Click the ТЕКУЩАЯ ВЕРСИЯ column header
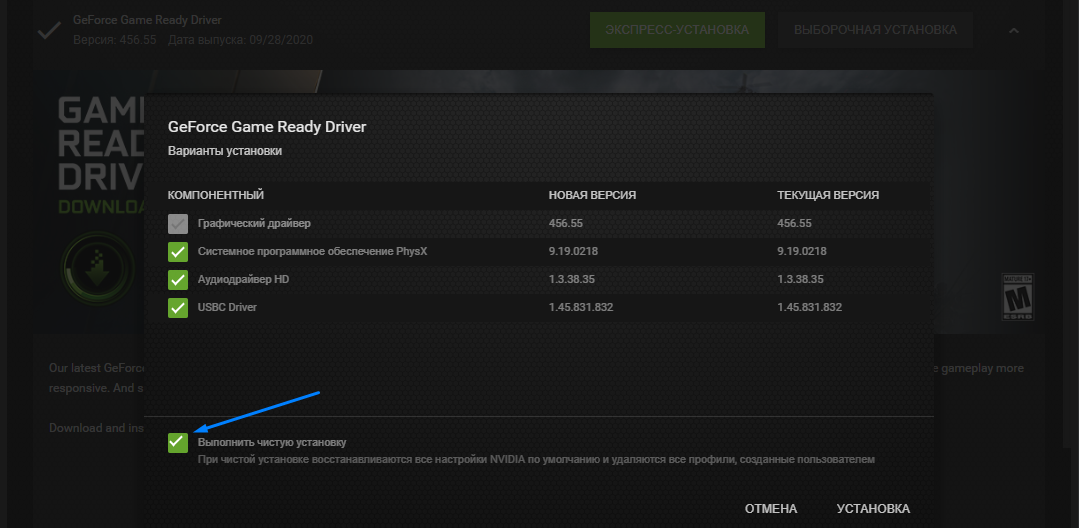This screenshot has height=528, width=1079. point(828,195)
